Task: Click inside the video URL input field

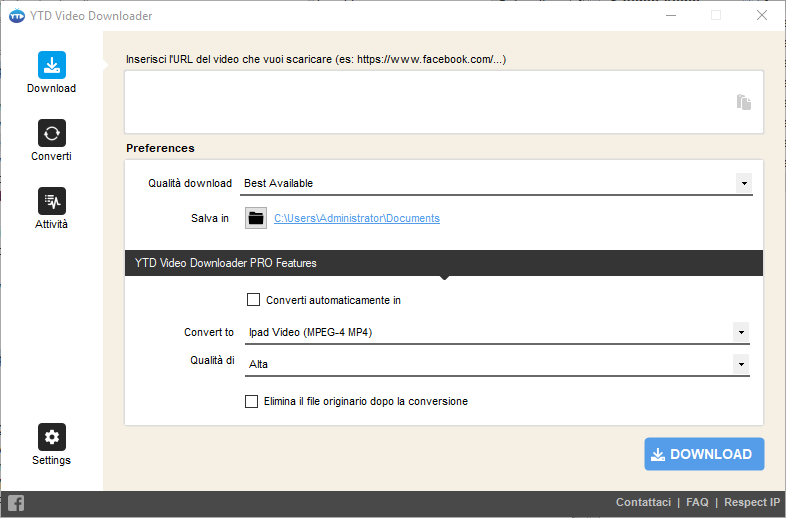Action: 444,102
